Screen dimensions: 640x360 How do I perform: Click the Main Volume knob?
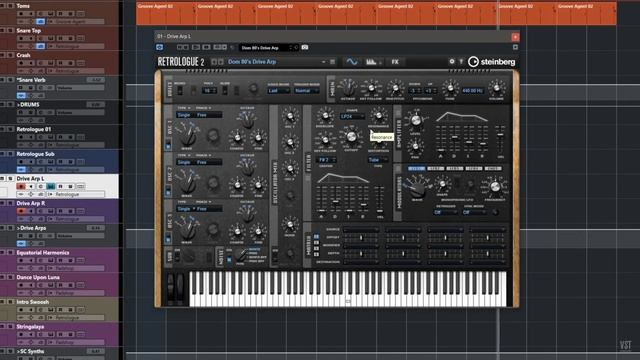[x=496, y=88]
